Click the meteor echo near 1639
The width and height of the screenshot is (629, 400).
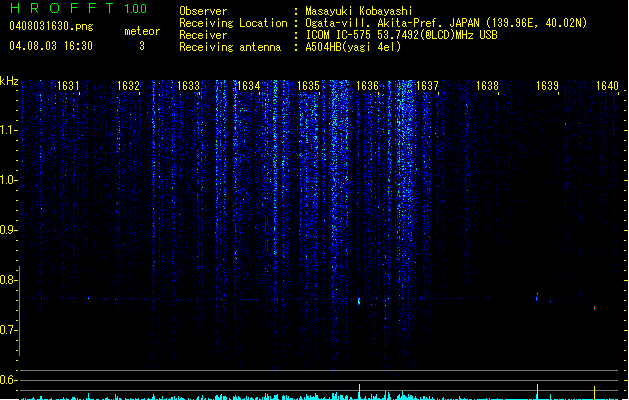click(x=537, y=297)
